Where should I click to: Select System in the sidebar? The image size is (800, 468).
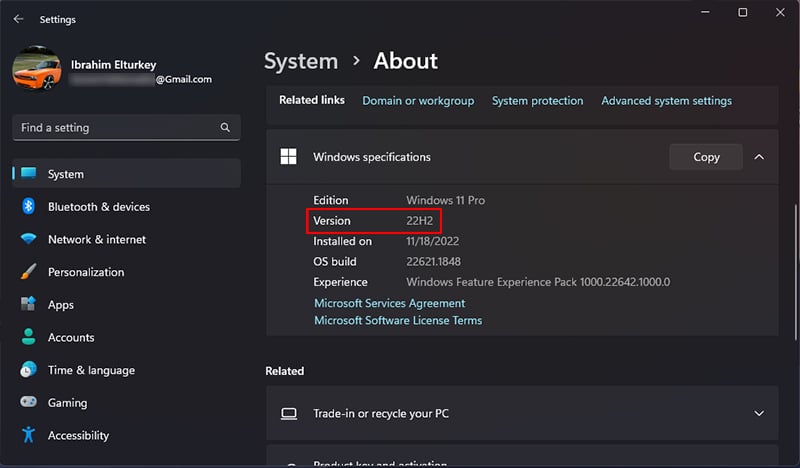(x=66, y=174)
